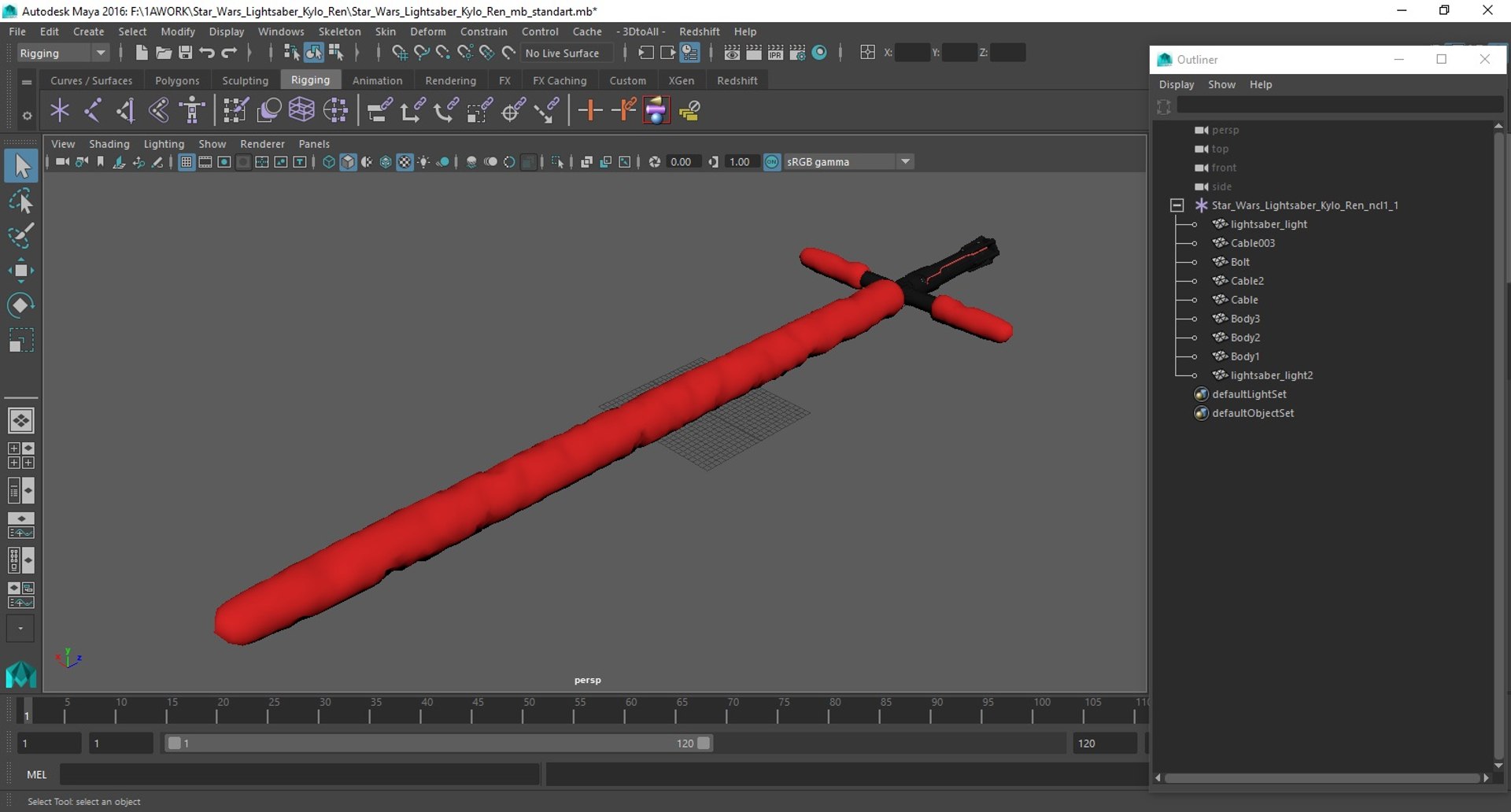The height and width of the screenshot is (812, 1511).
Task: Select Cable003 in Outliner
Action: 1252,243
